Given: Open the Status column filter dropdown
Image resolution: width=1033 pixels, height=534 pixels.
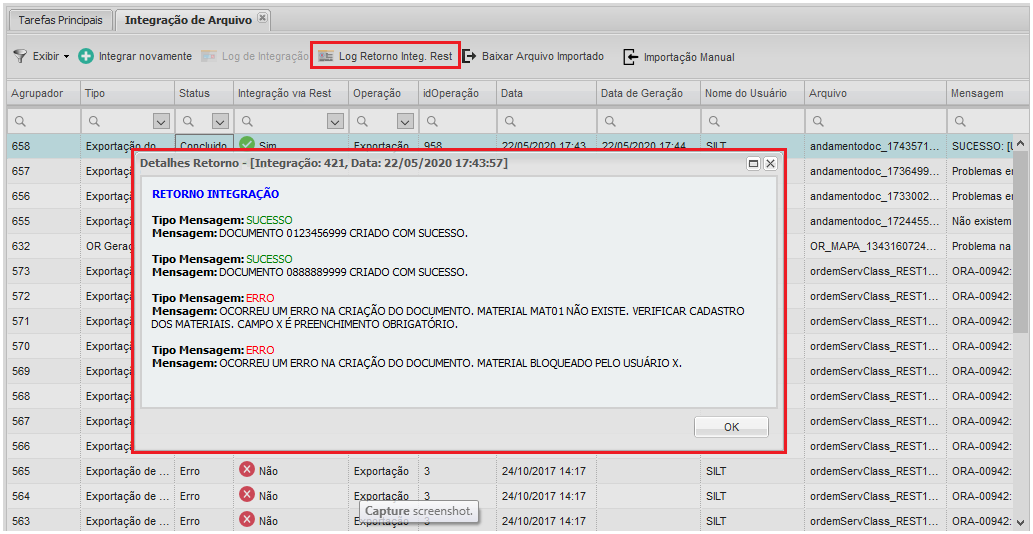Looking at the screenshot, I should [219, 121].
